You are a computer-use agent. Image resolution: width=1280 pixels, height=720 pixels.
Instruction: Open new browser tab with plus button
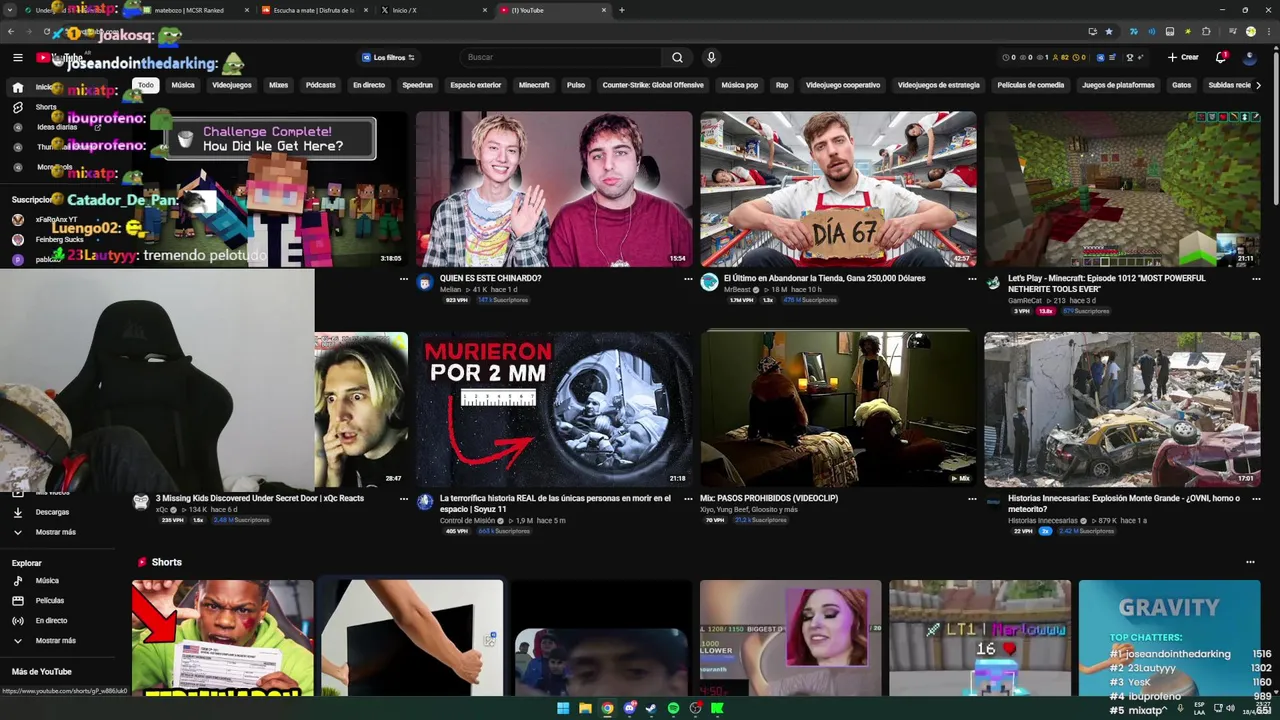click(x=622, y=10)
